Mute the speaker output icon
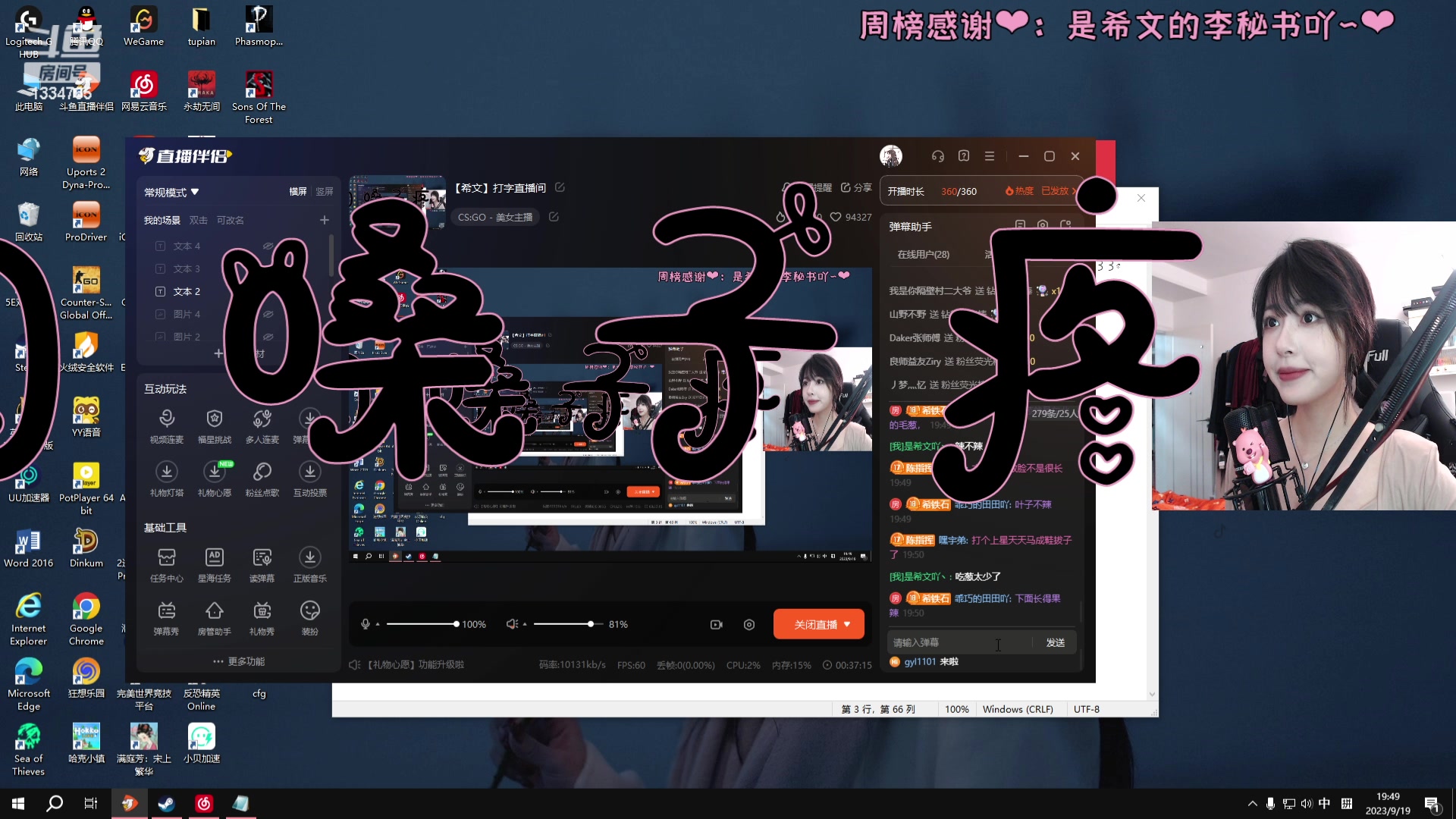The image size is (1456, 819). (512, 624)
